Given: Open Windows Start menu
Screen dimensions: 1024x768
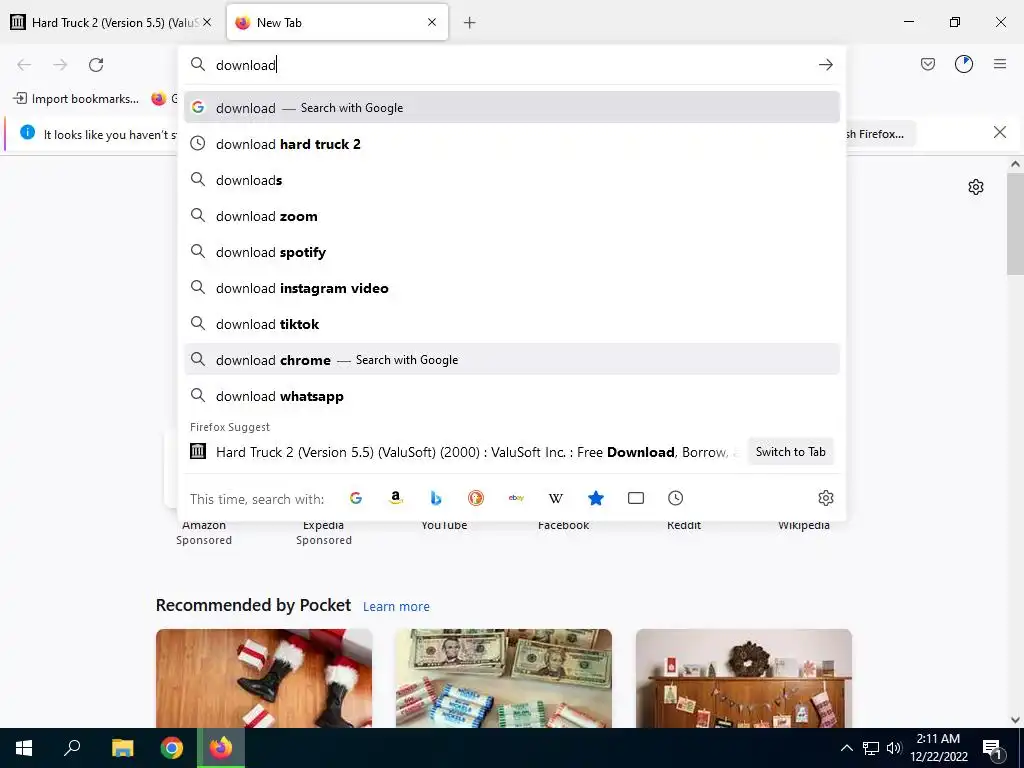Looking at the screenshot, I should (x=24, y=748).
